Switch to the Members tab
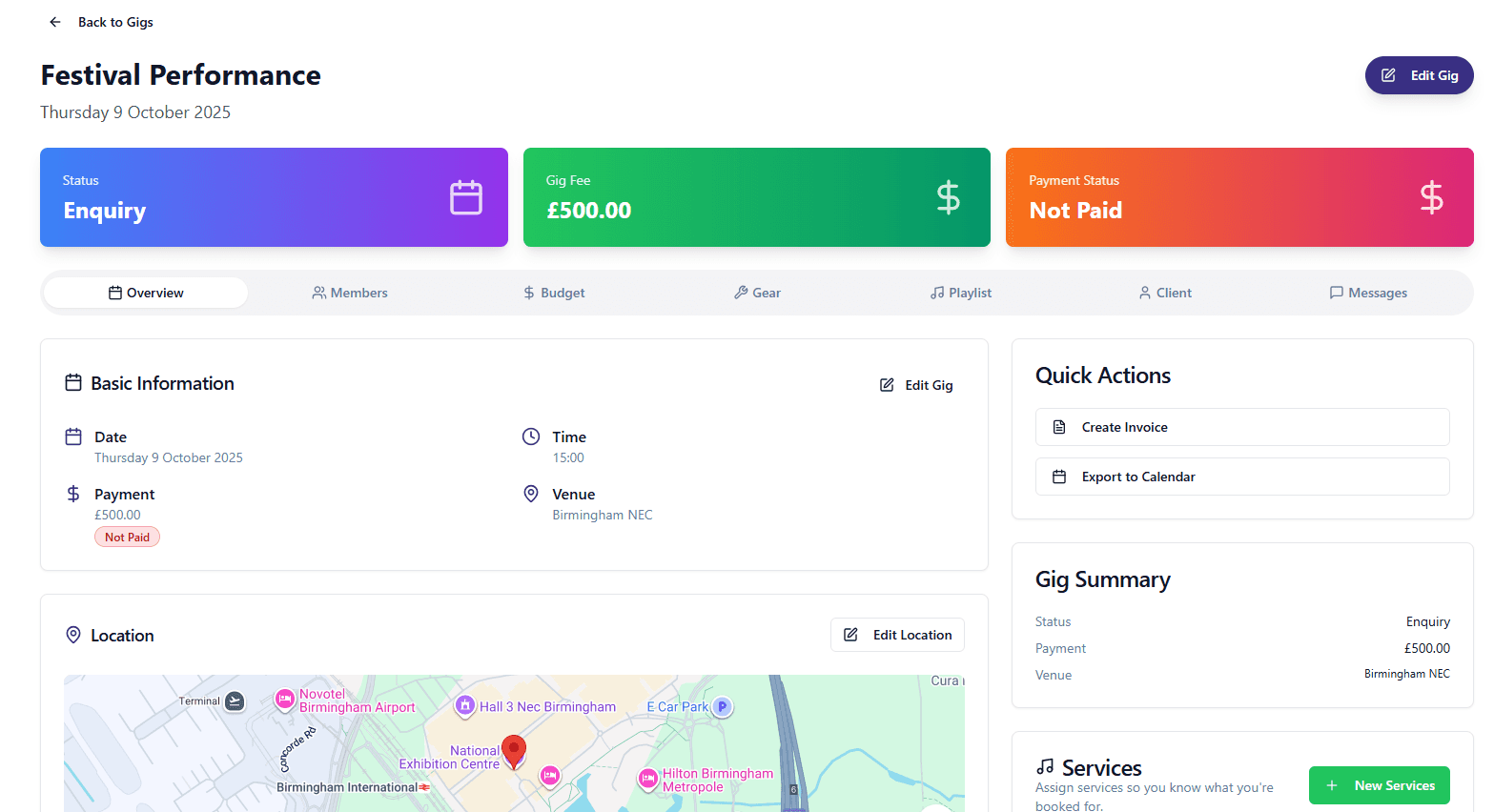This screenshot has height=812, width=1494. pyautogui.click(x=350, y=293)
